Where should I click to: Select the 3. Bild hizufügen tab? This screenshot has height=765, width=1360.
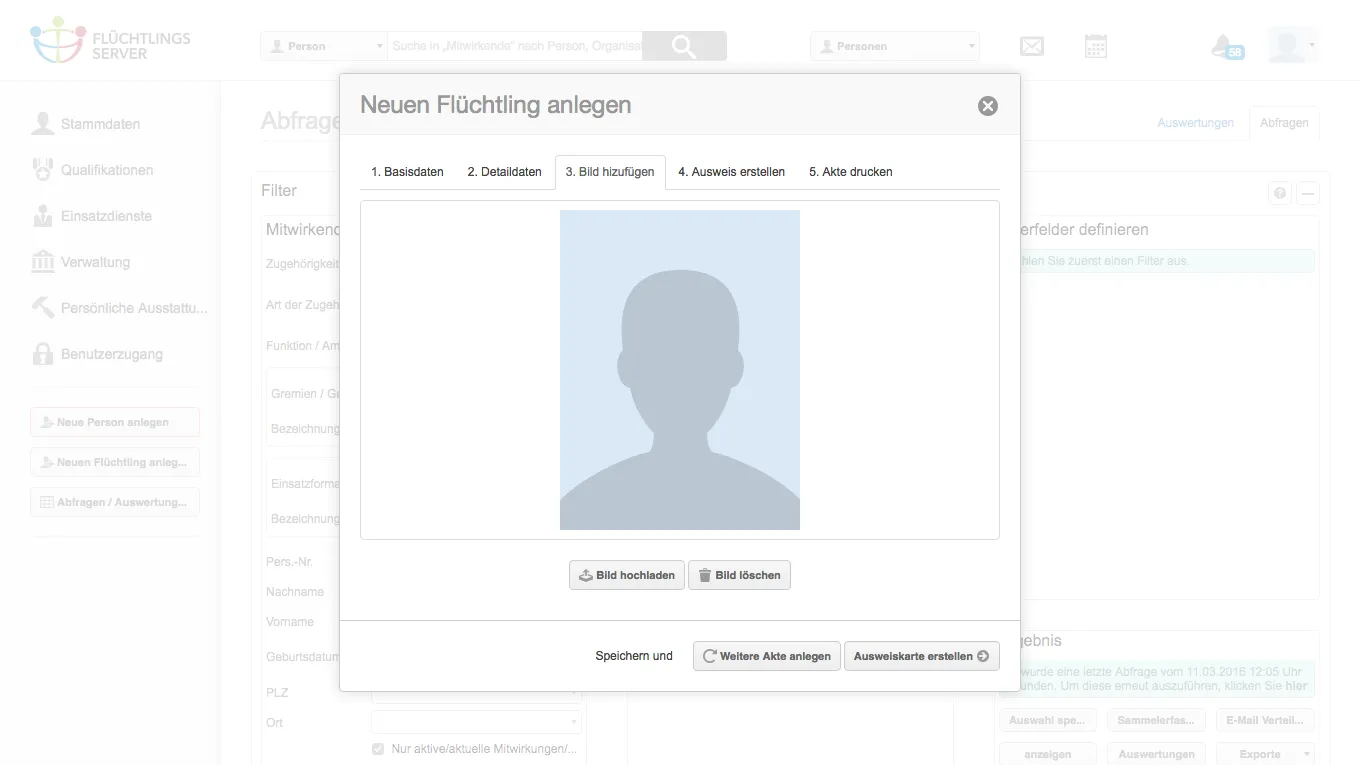[610, 172]
